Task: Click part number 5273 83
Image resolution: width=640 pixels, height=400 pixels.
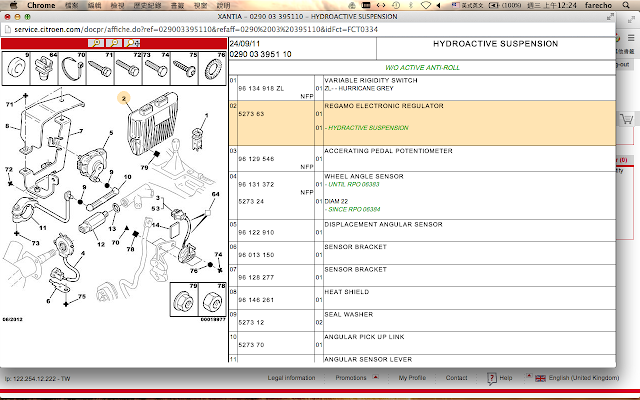Action: [251, 114]
